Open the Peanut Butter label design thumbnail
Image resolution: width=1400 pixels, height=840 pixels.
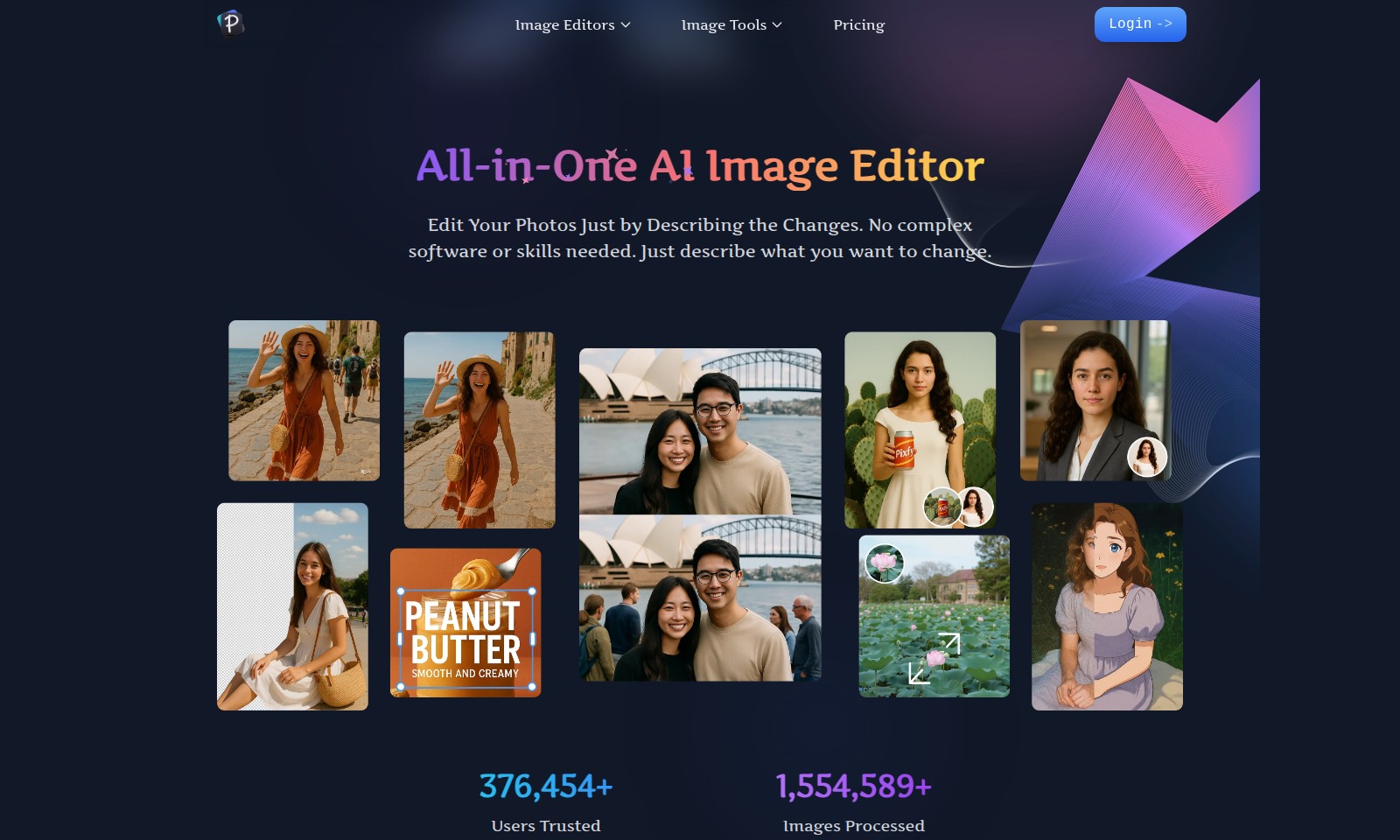(x=465, y=622)
